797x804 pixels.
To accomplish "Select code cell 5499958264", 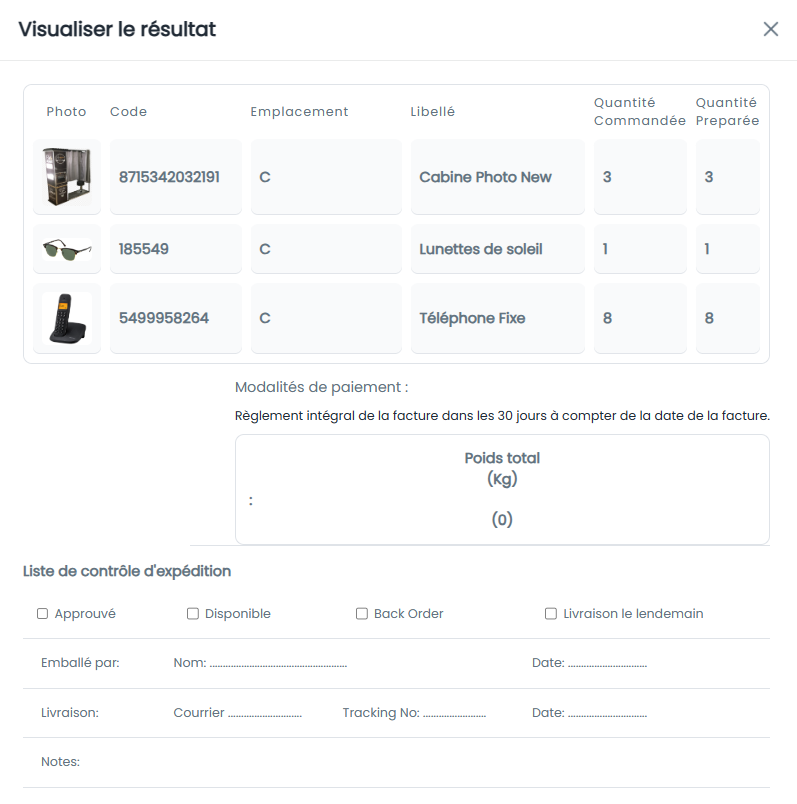I will [x=175, y=318].
